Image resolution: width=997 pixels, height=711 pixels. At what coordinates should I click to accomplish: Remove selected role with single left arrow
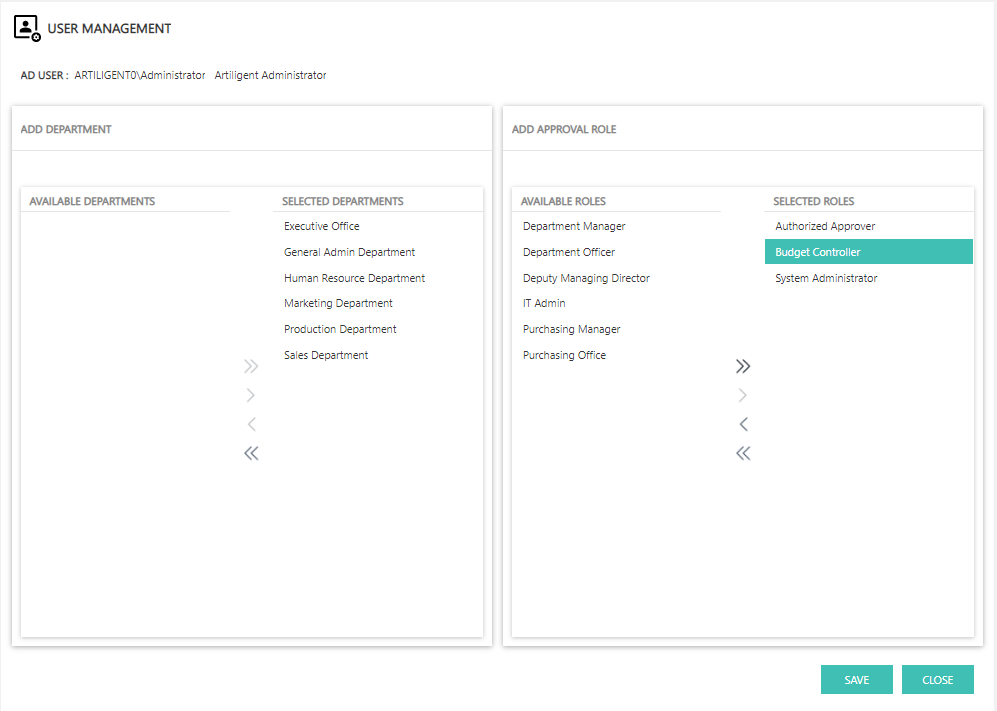click(743, 424)
